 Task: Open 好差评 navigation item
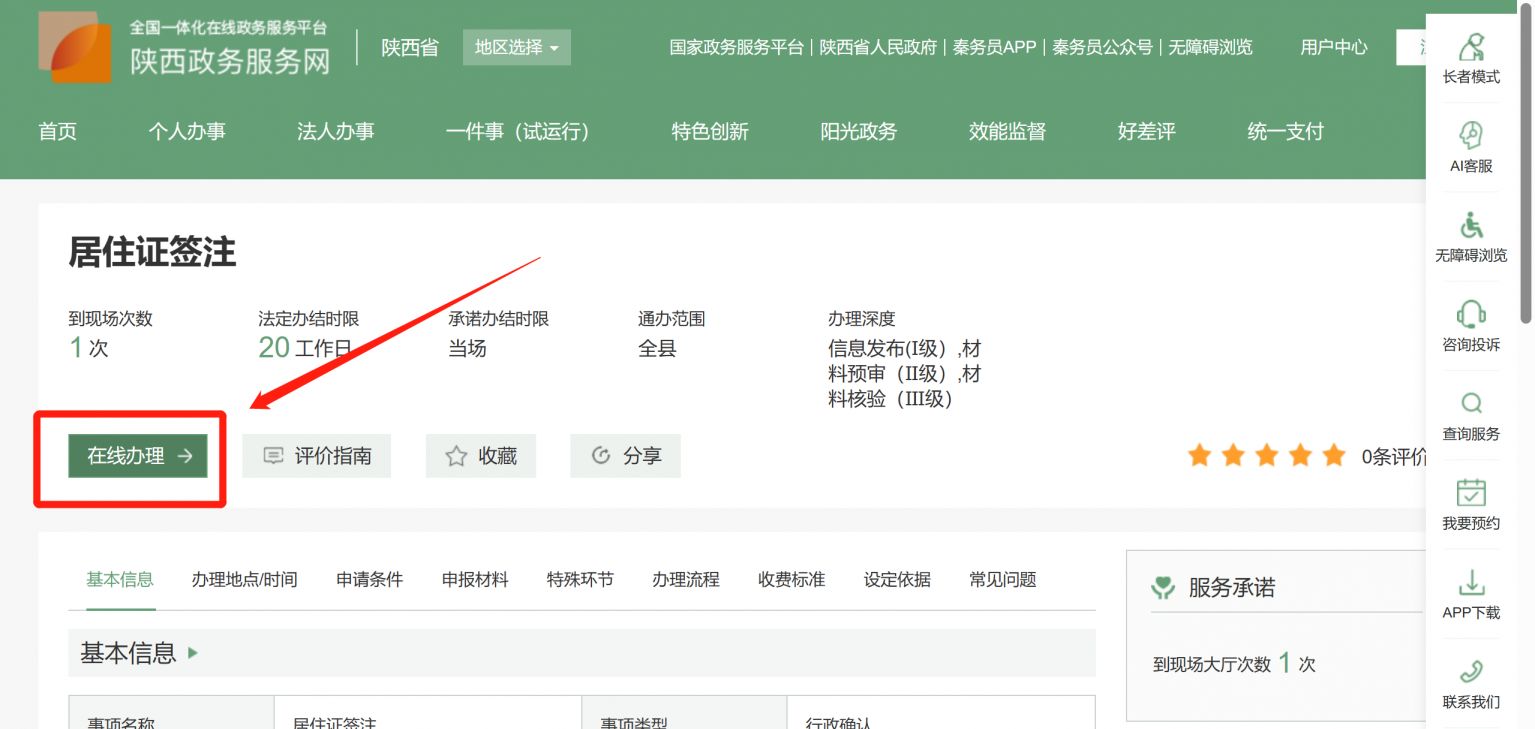point(1146,131)
